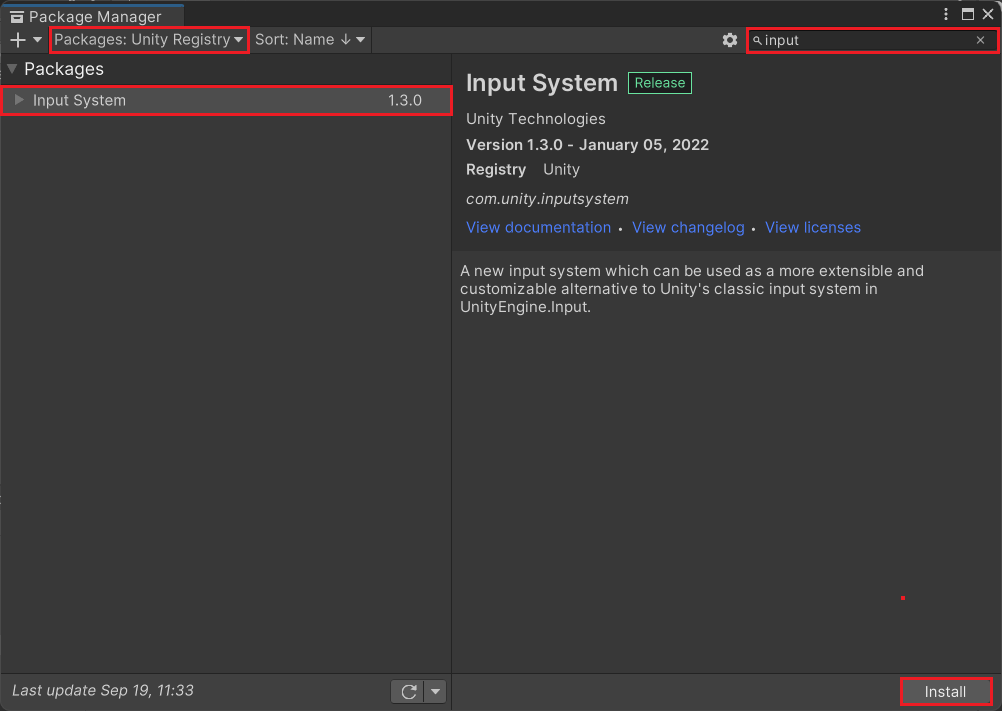Click the Release tag label

point(659,83)
